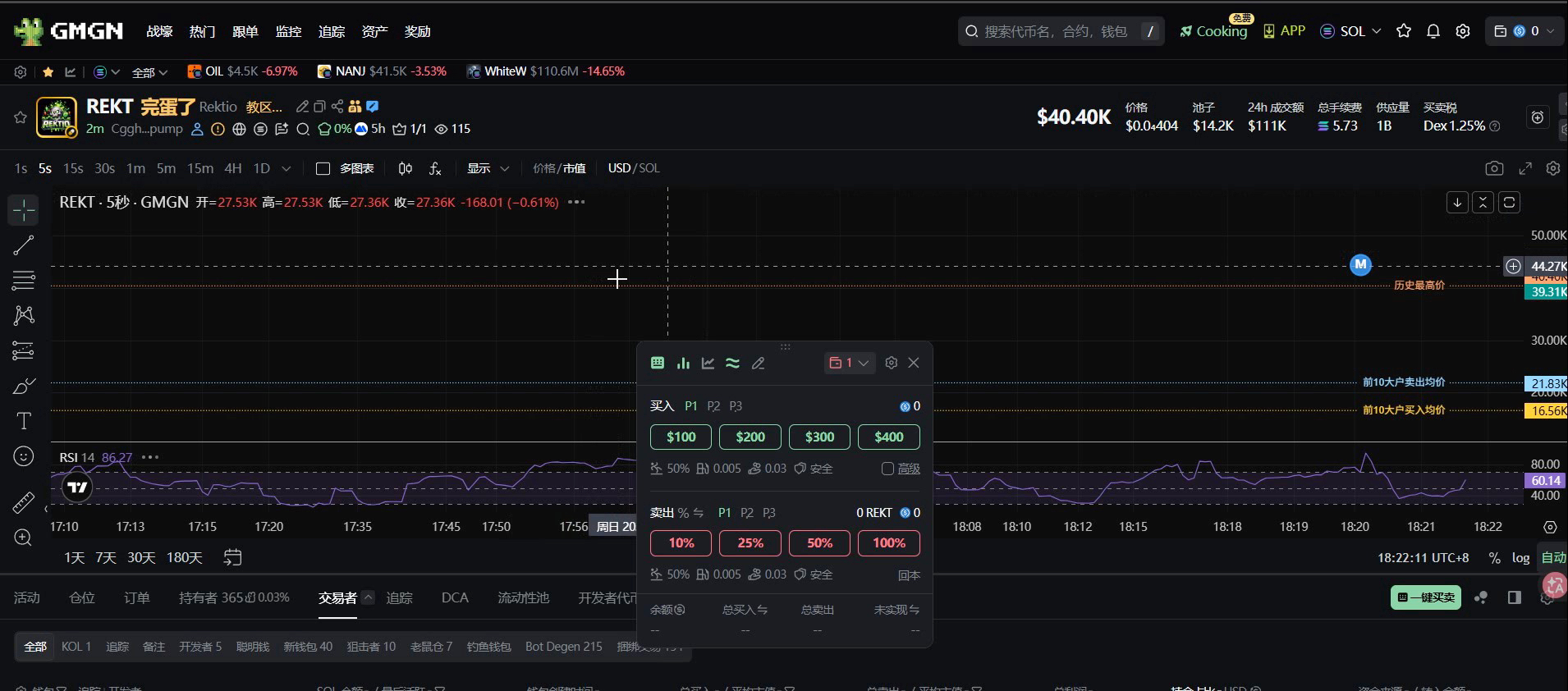Screen dimensions: 1568x691
Task: Open the 热门 menu
Action: 203,31
